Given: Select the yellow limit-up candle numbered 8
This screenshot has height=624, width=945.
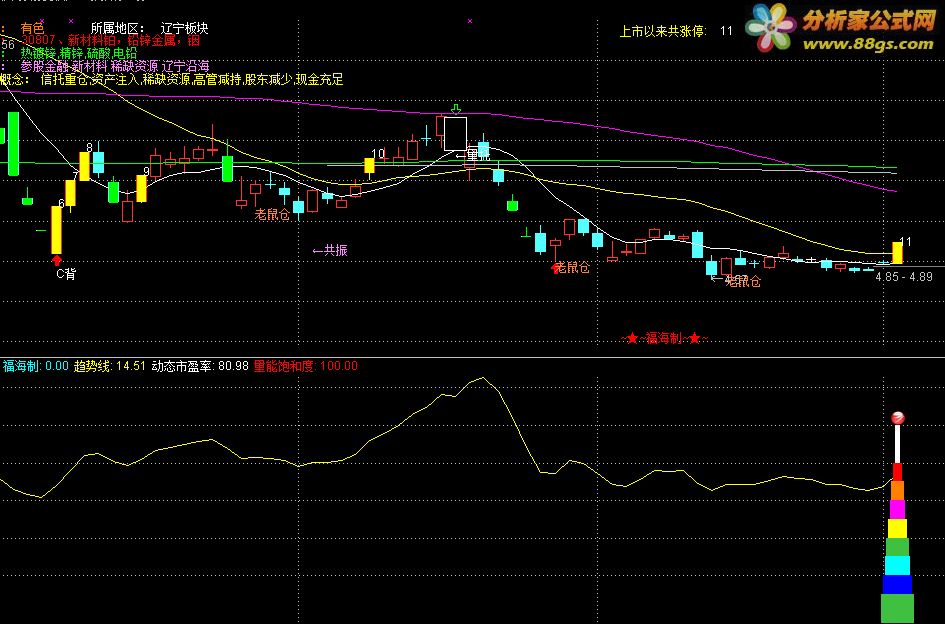Looking at the screenshot, I should (x=84, y=166).
